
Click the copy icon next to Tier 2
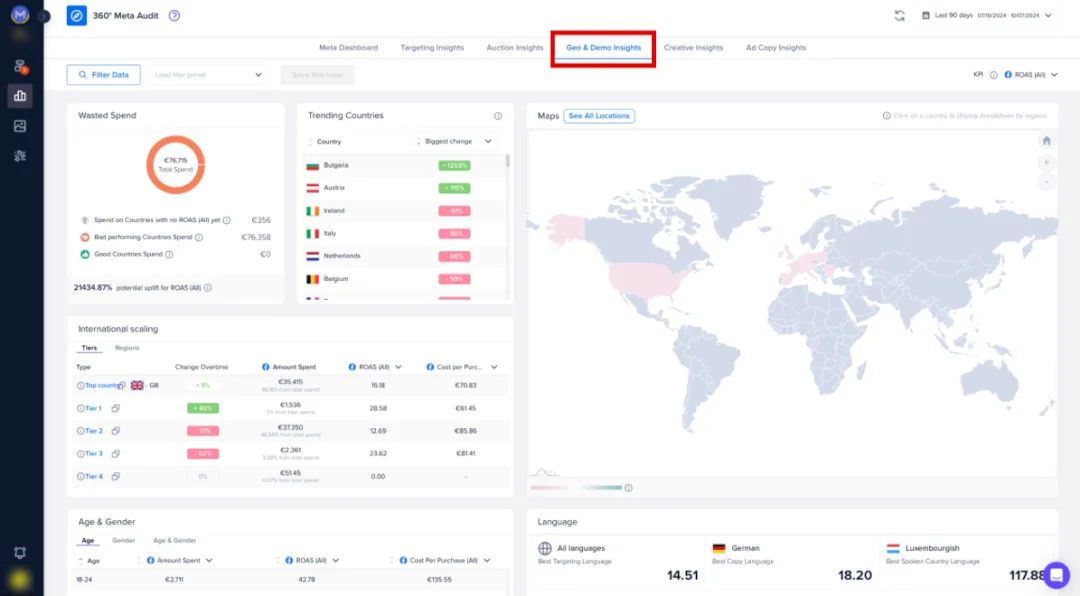tap(116, 431)
